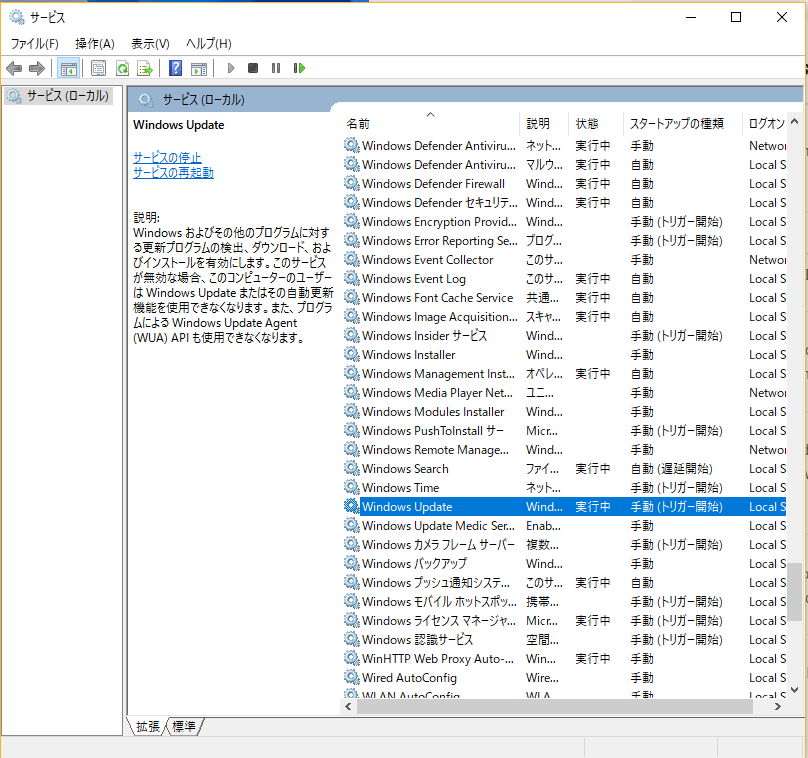The height and width of the screenshot is (758, 808).
Task: Click the green Refresh toolbar icon
Action: click(122, 68)
